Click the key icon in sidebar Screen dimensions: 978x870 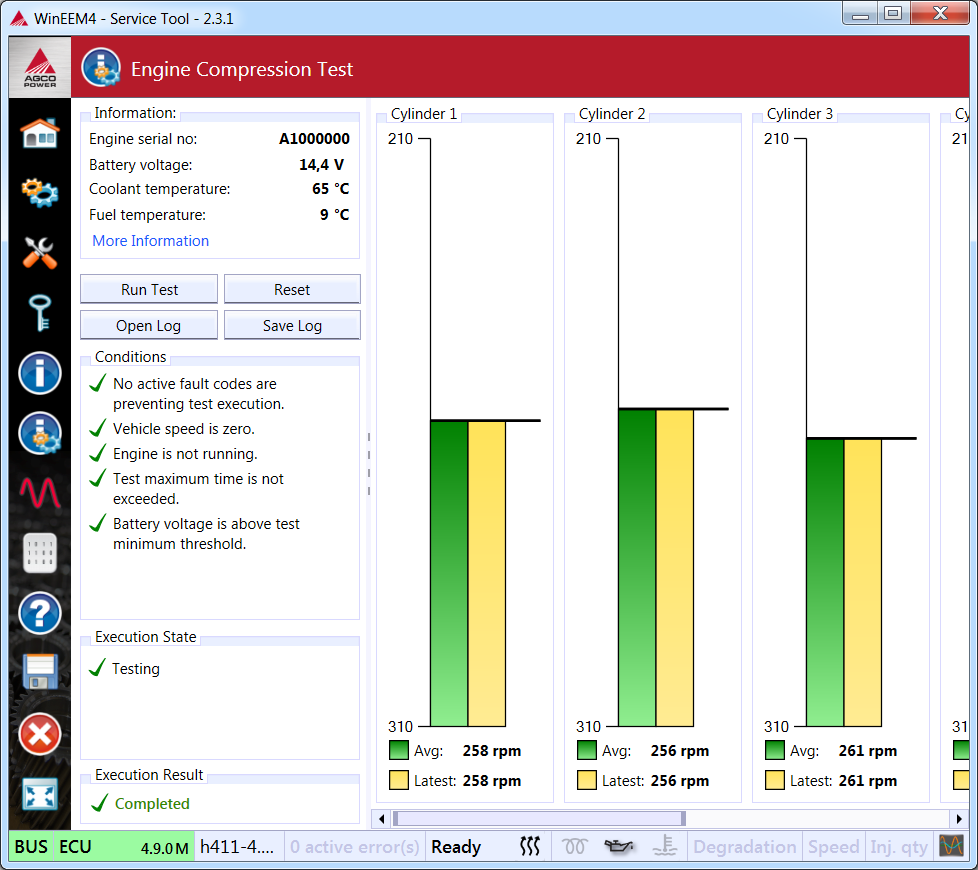pyautogui.click(x=40, y=313)
